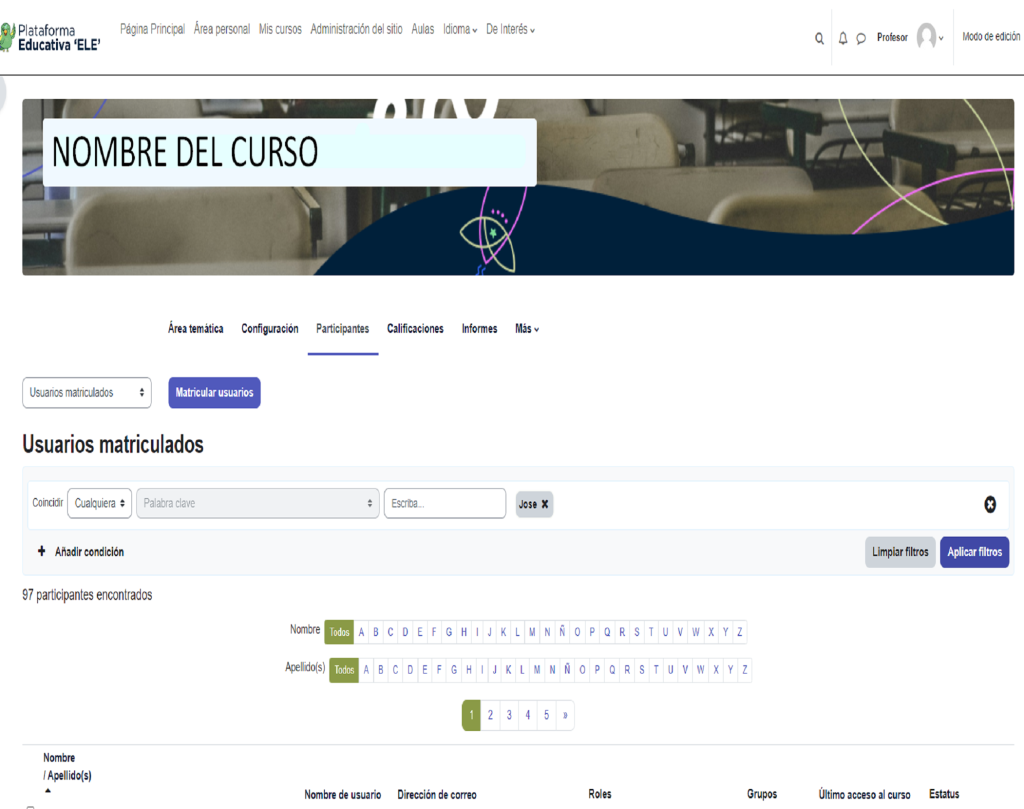Toggle Modo de edición
The width and height of the screenshot is (1024, 809).
[x=990, y=37]
